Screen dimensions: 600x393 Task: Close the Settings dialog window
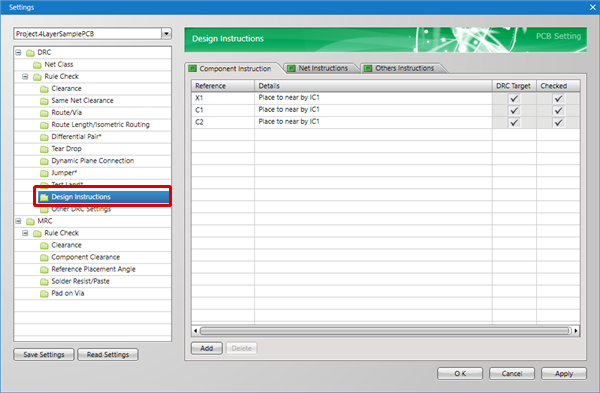592,7
